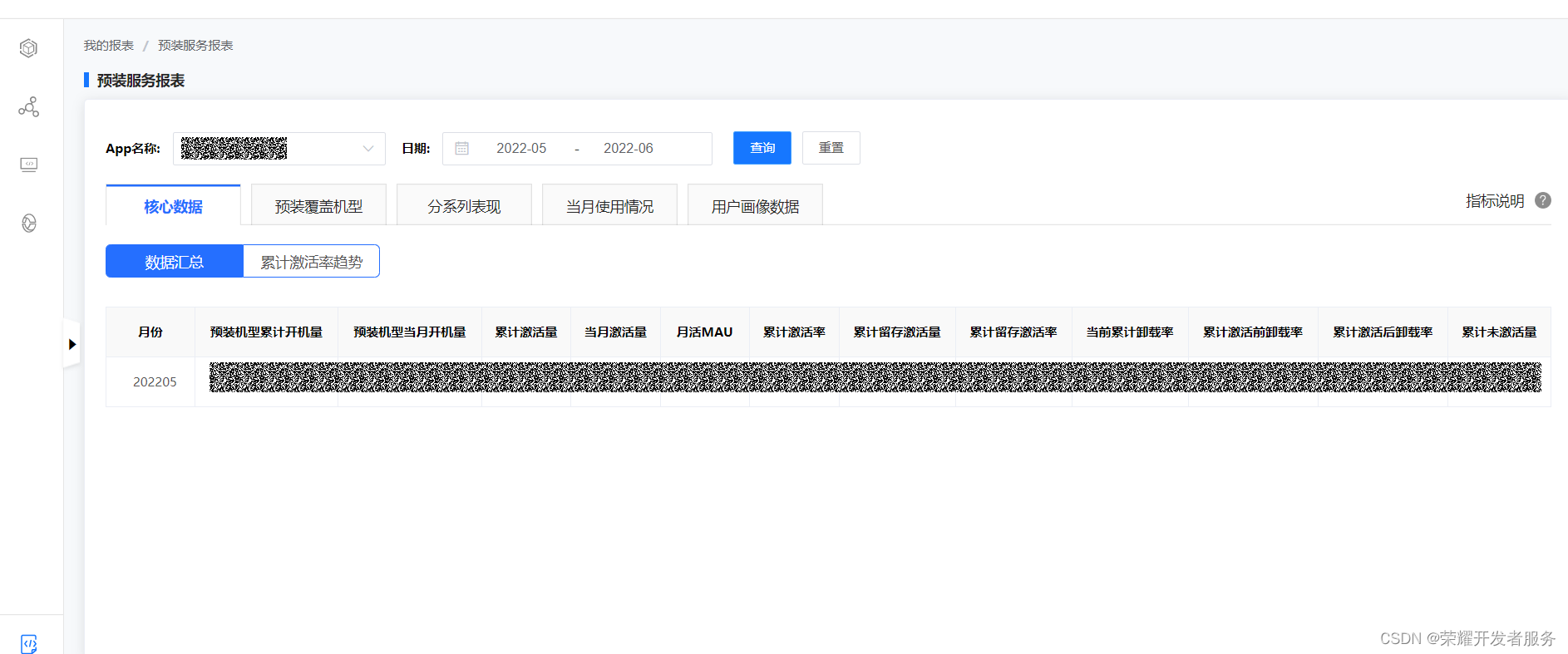1568x654 pixels.
Task: Select the 累计激活率趋势 toggle button
Action: (x=312, y=261)
